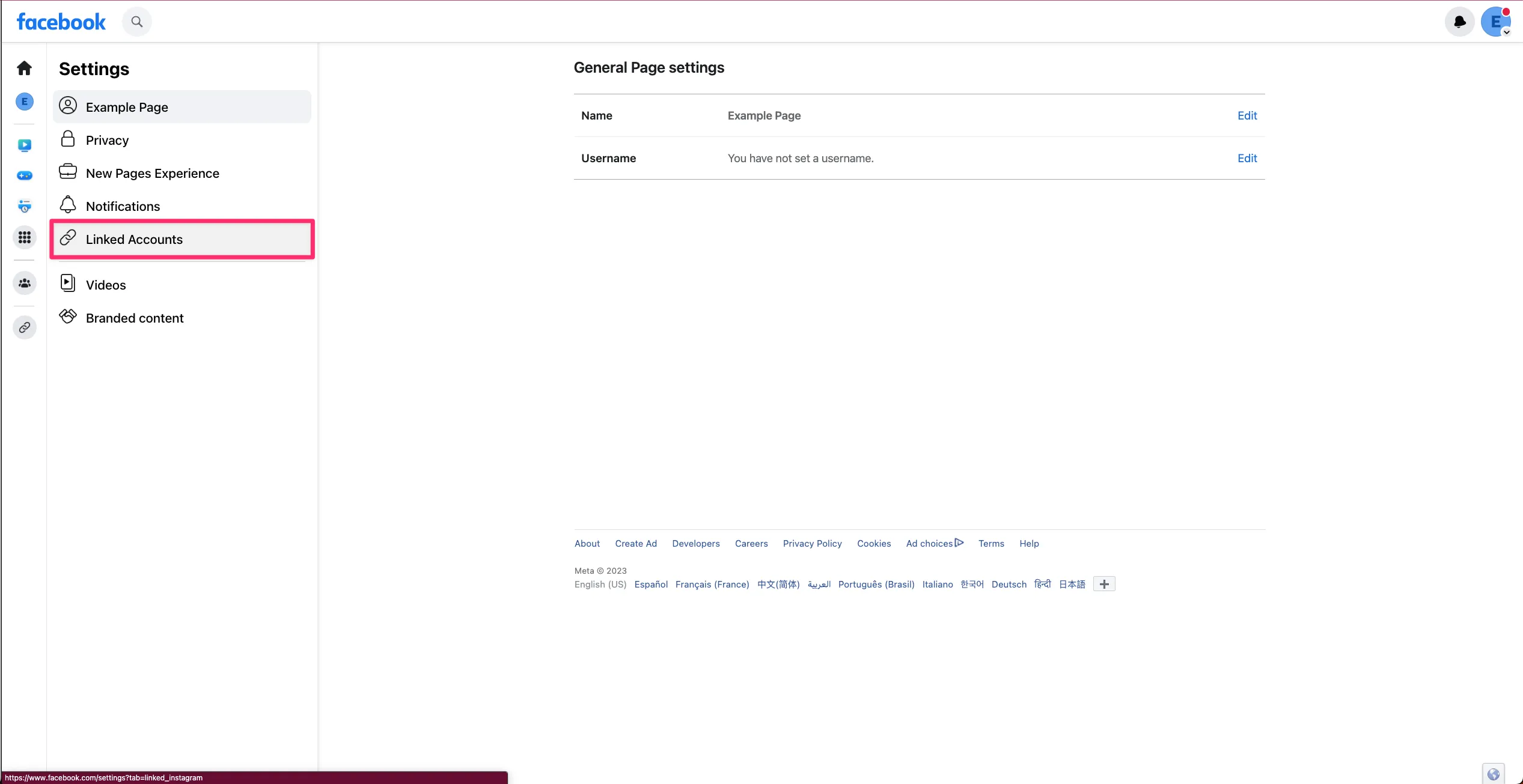The width and height of the screenshot is (1523, 784).
Task: Open Cookies footer link
Action: pyautogui.click(x=874, y=544)
